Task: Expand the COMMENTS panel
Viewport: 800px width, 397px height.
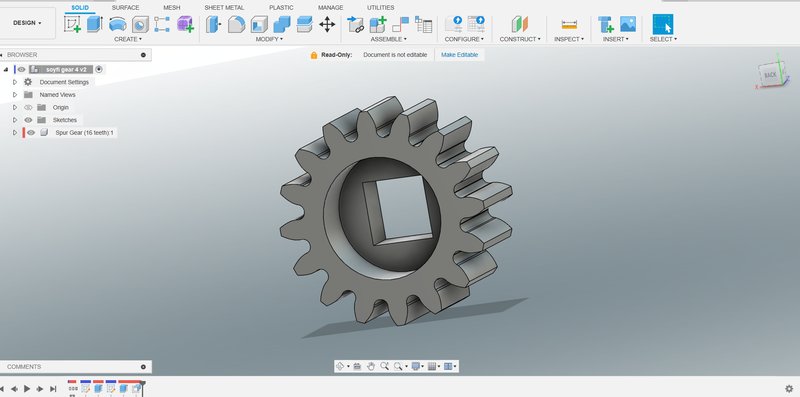Action: point(143,367)
